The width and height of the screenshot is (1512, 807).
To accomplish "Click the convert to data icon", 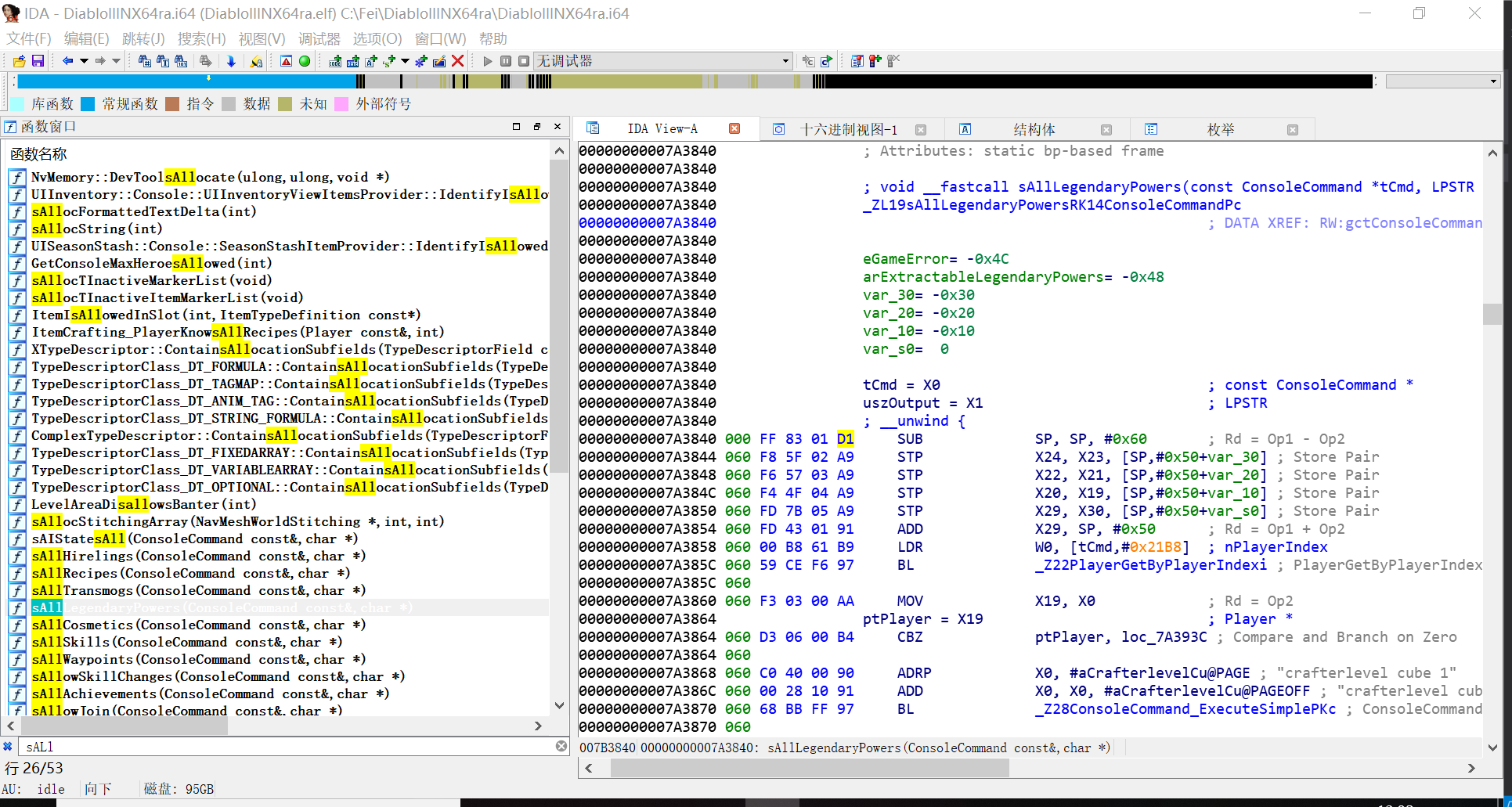I will tap(353, 61).
